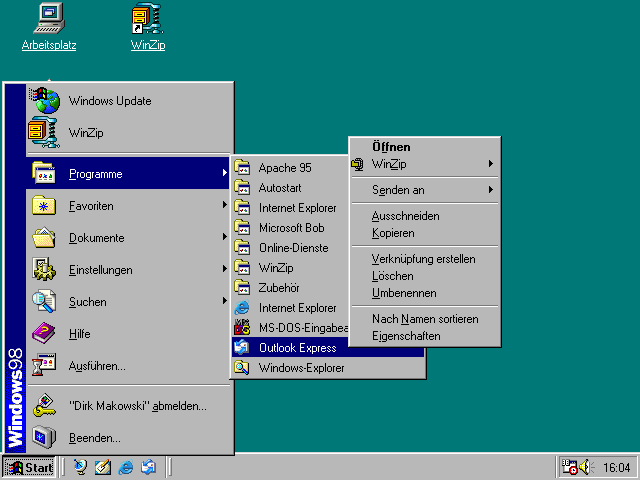Click the Ausführen... text label
The width and height of the screenshot is (640, 480).
[97, 366]
